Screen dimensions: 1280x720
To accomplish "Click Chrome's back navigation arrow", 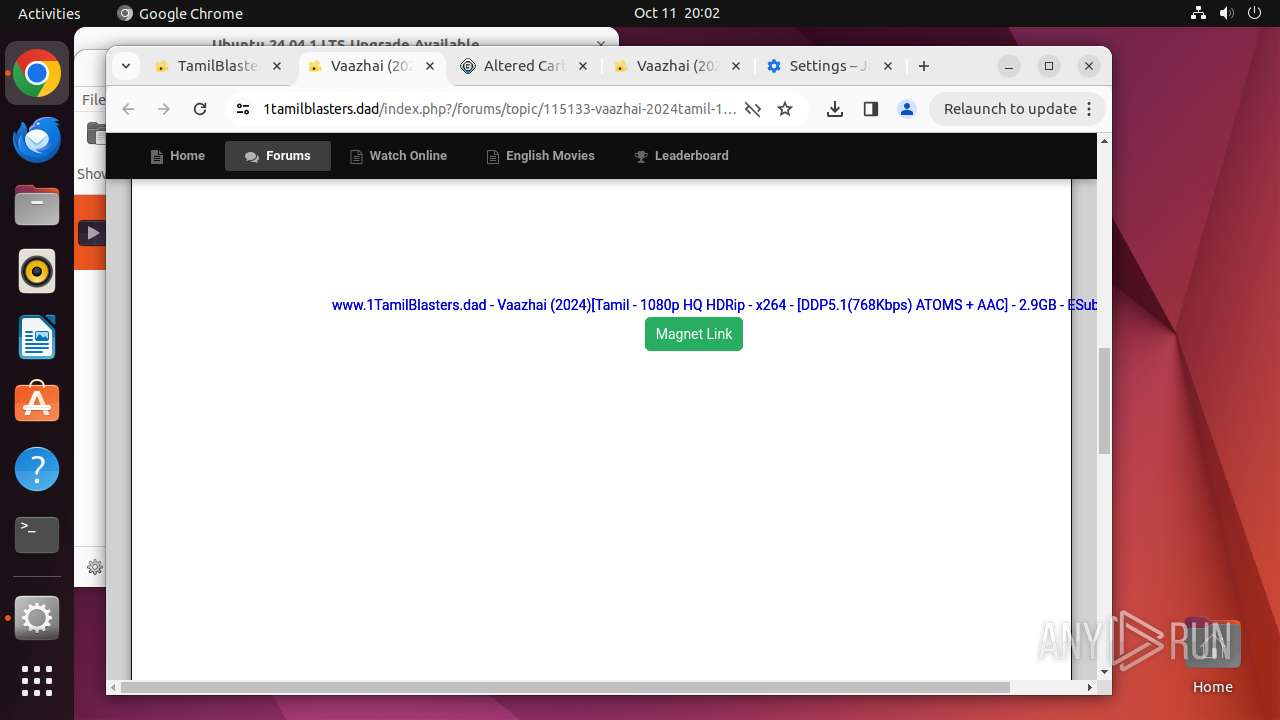I will coord(128,109).
